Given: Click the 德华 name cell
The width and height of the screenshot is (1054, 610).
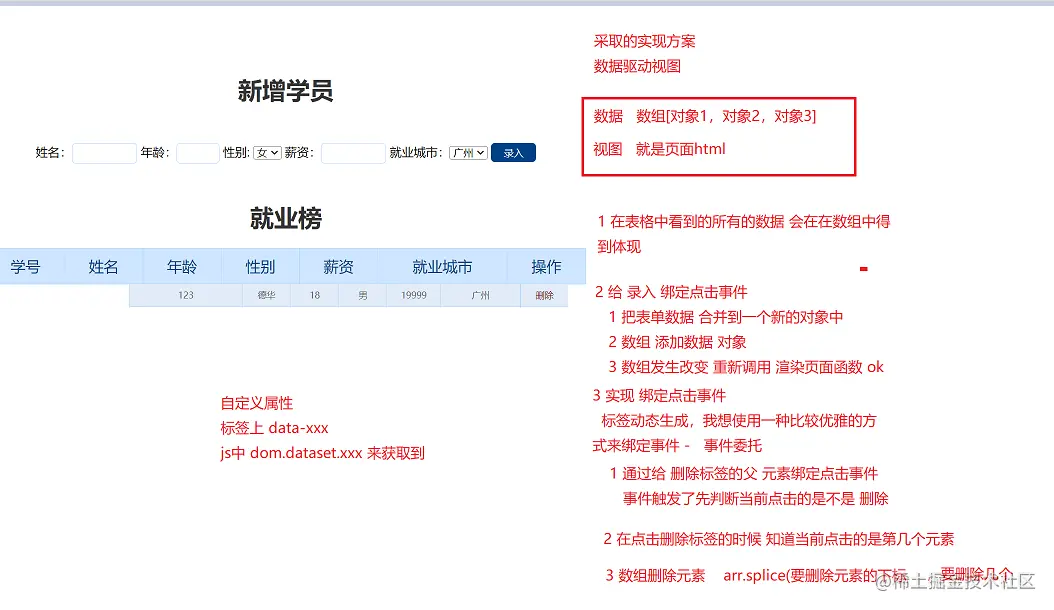Looking at the screenshot, I should point(266,295).
